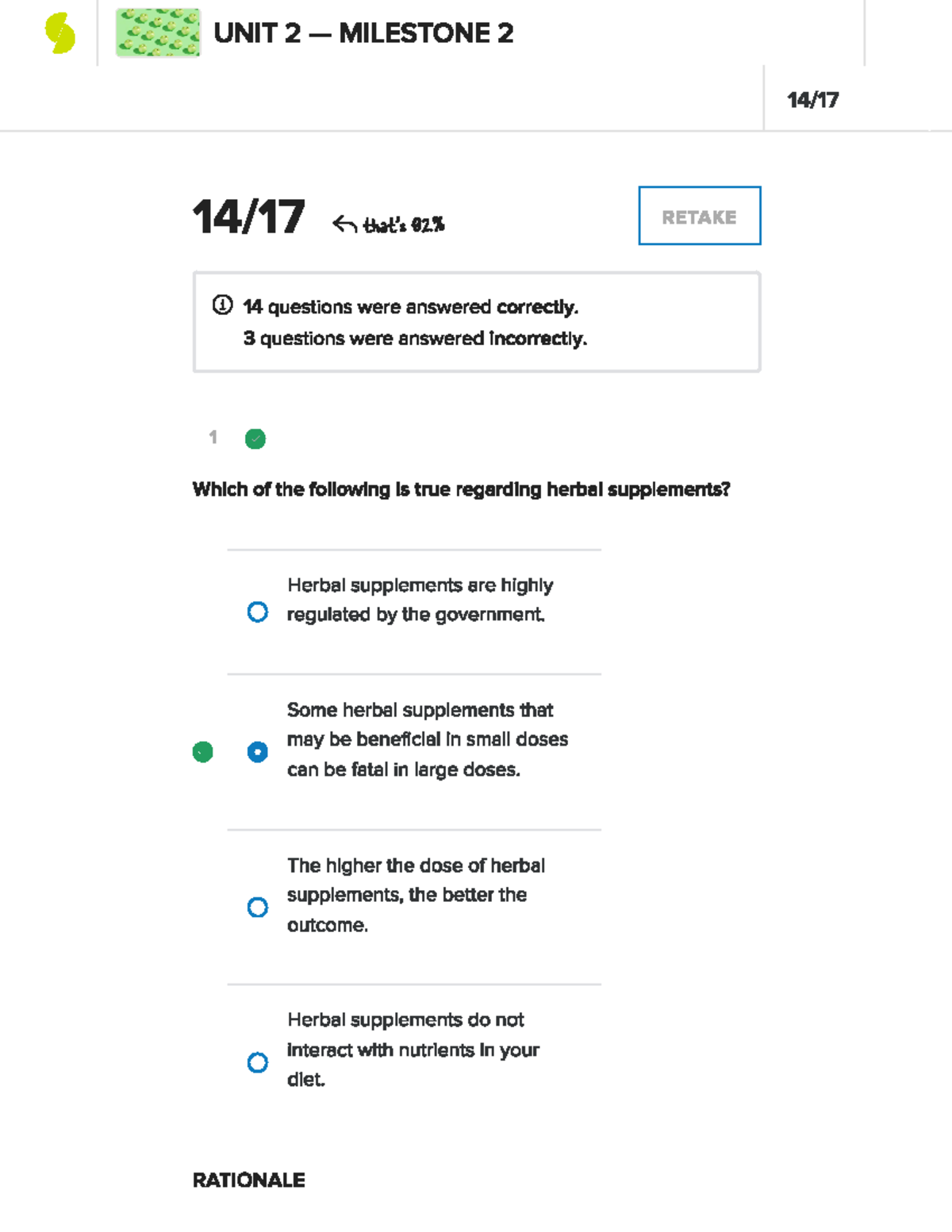Click the 14/17 score in header
952x1232 pixels.
[x=812, y=100]
